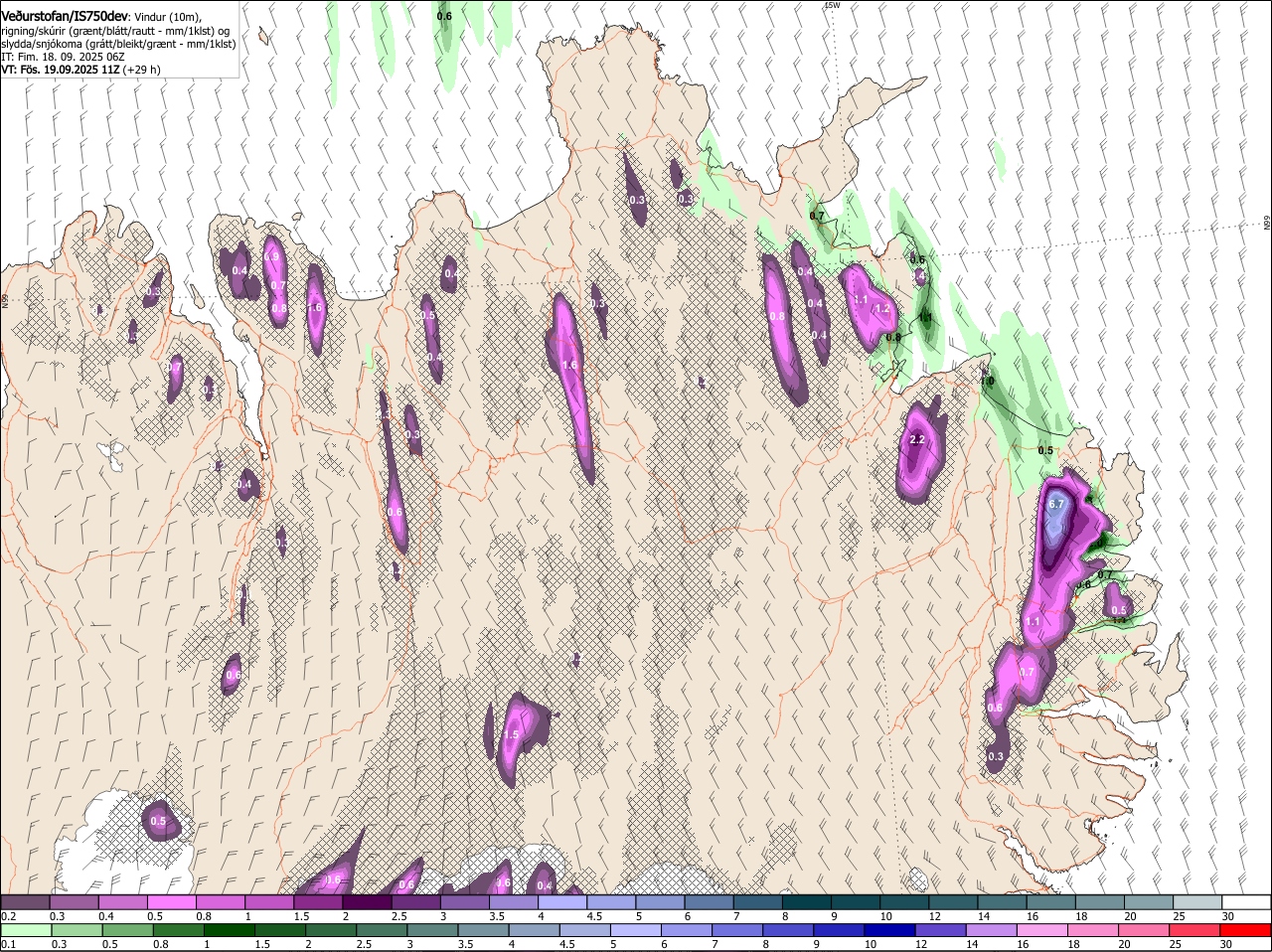
Task: Click the 0.9 value in the purple cell
Action: (272, 257)
